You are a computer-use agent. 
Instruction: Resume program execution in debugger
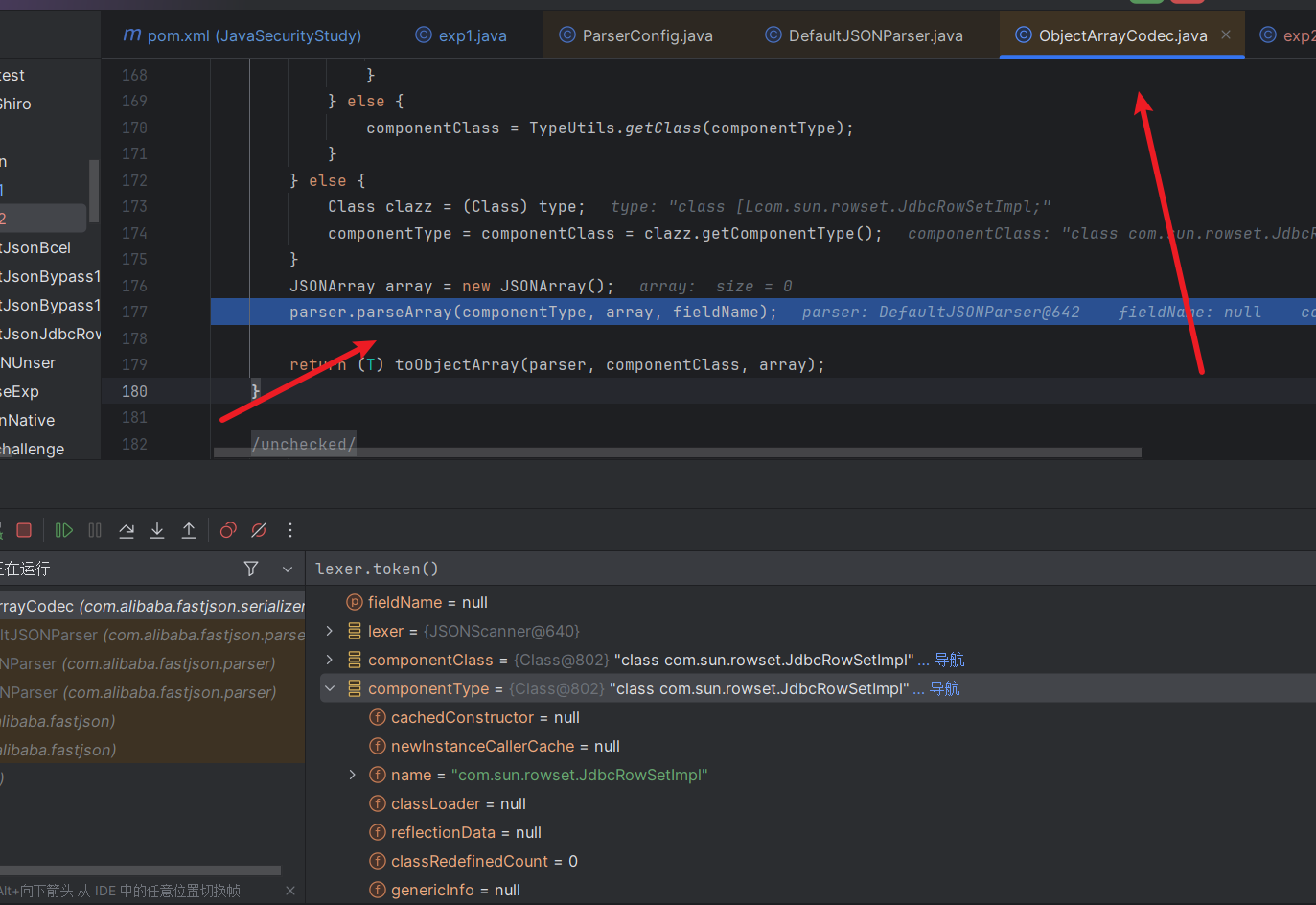(64, 530)
